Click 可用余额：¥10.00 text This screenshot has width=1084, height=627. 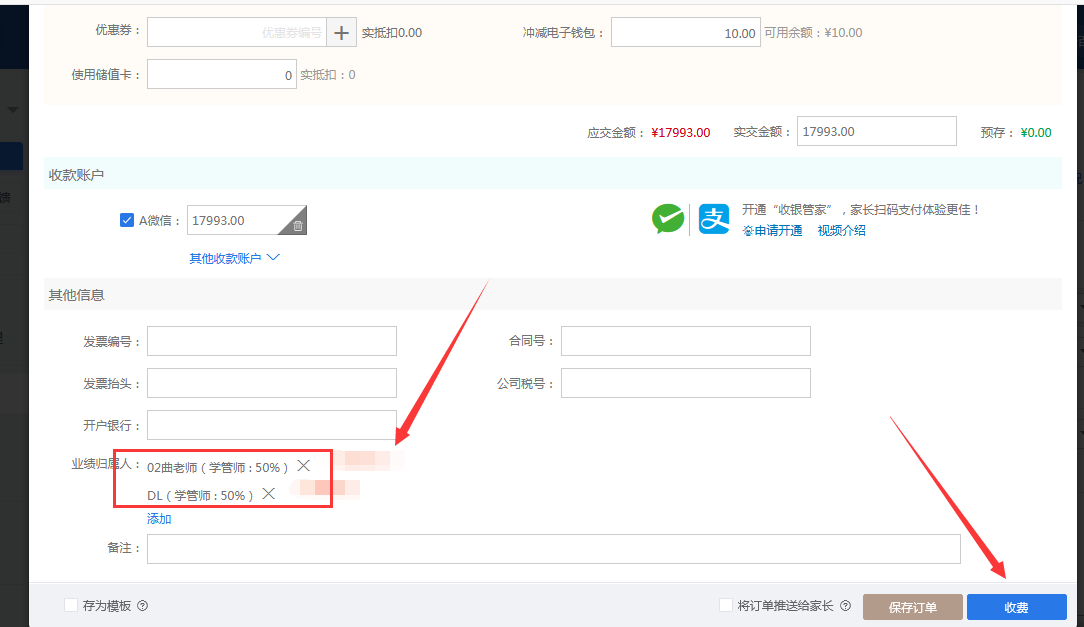813,32
